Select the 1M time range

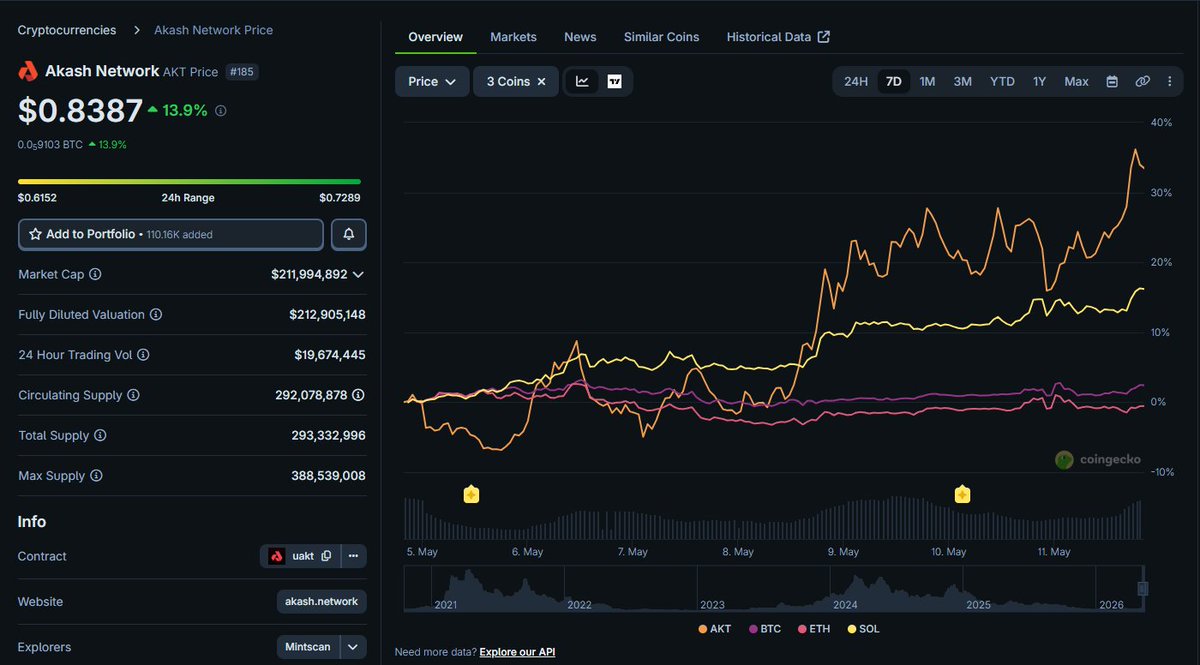[927, 81]
